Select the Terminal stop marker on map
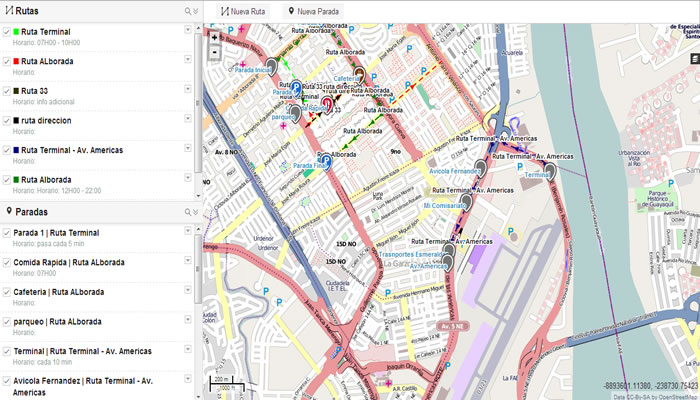 click(x=550, y=171)
